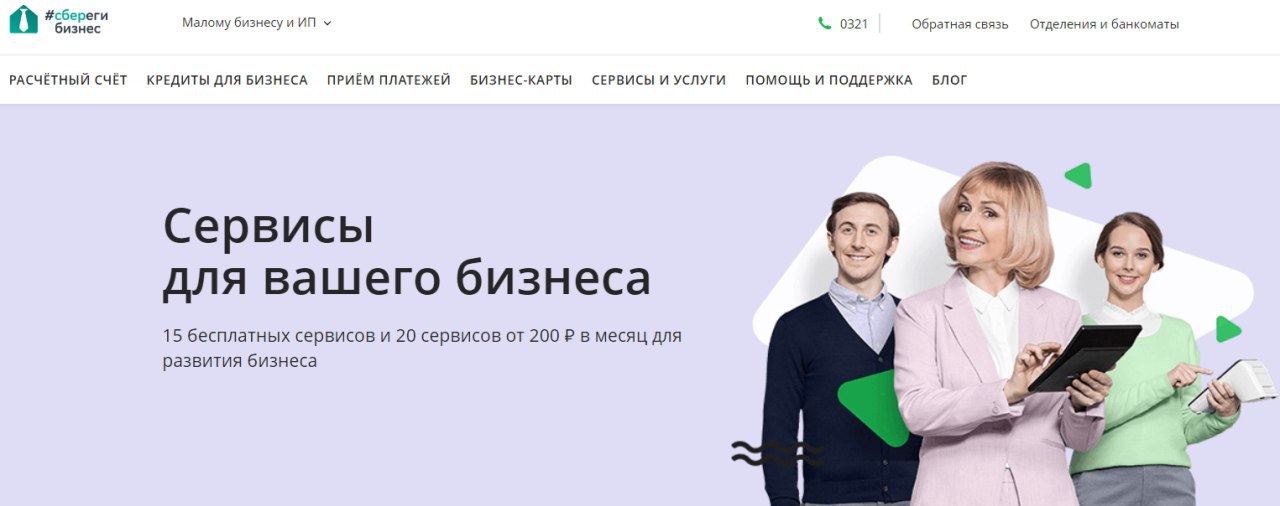Image resolution: width=1280 pixels, height=506 pixels.
Task: Open the Отделения и банкоматы link
Action: coord(1104,24)
